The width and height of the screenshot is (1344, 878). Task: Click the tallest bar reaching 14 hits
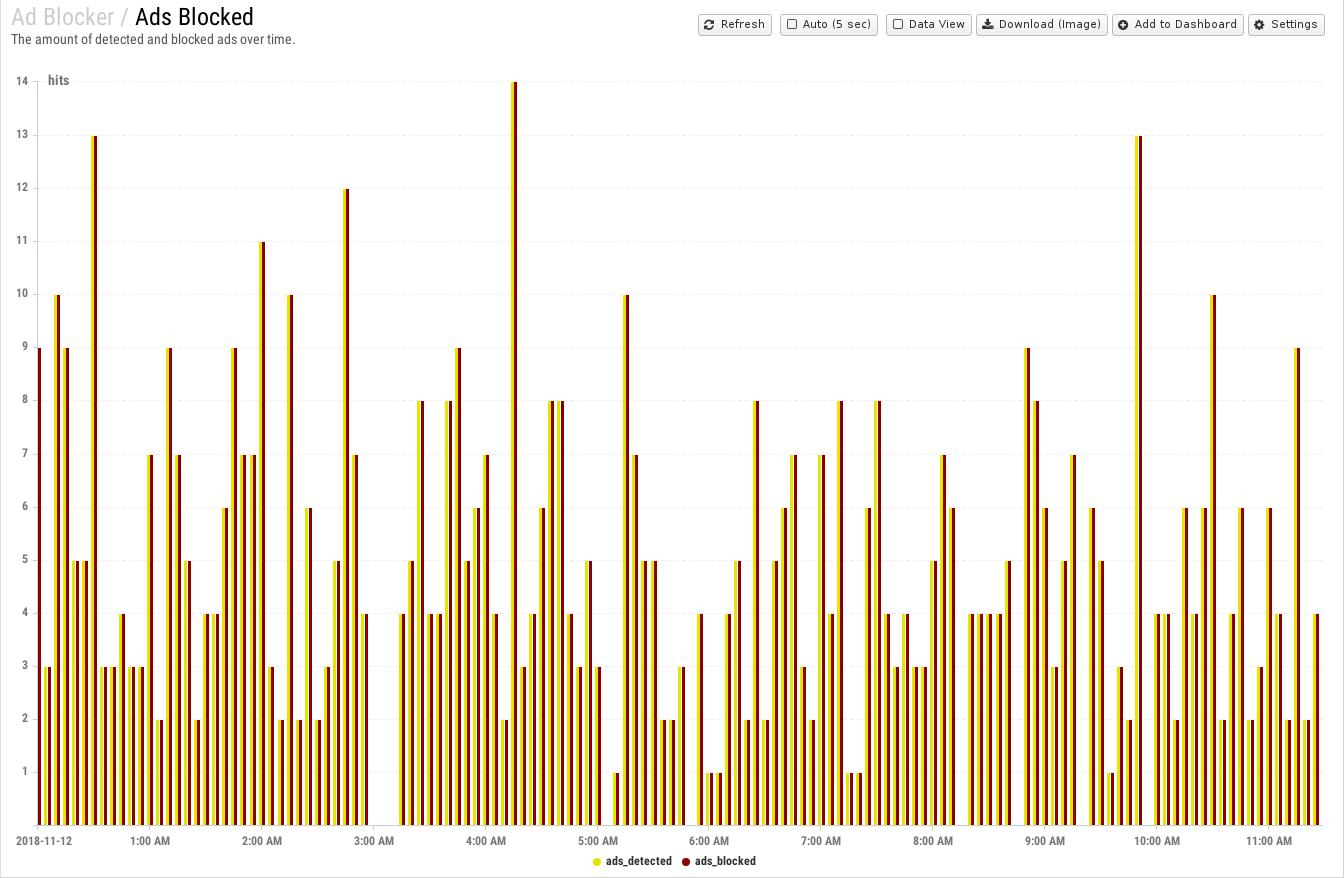point(514,453)
